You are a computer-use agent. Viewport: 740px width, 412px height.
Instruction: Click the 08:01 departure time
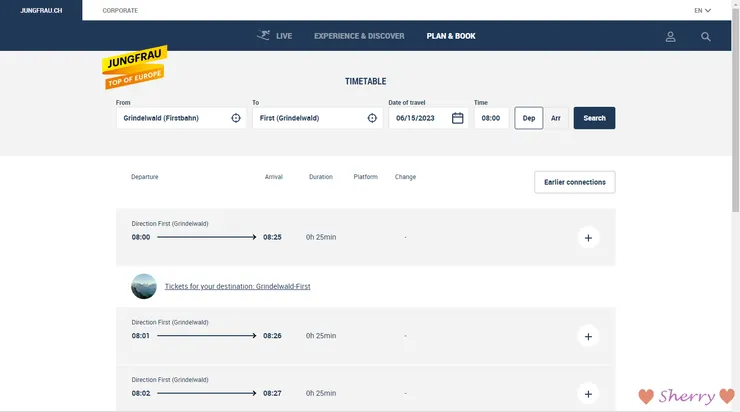coord(141,336)
